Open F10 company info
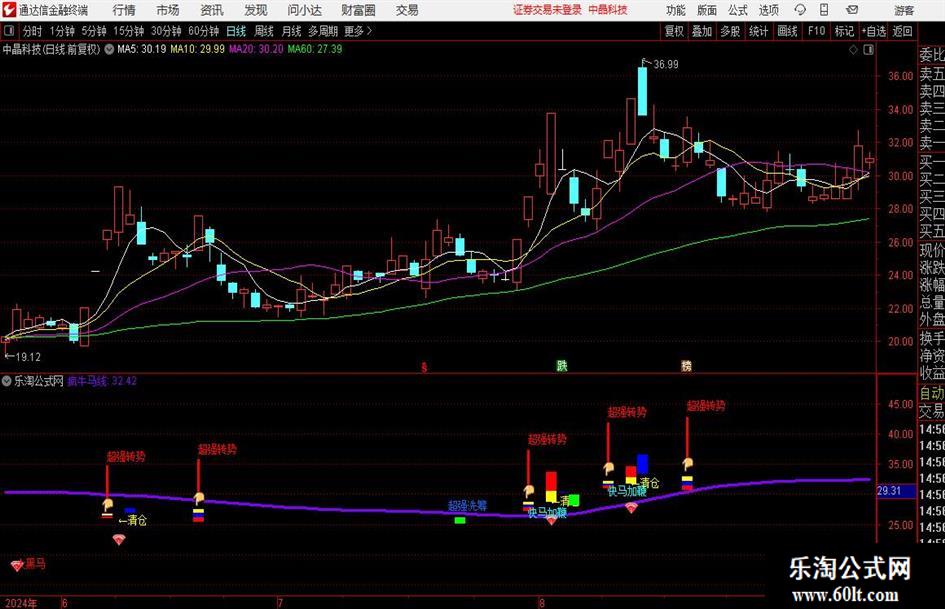The height and width of the screenshot is (609, 945). (817, 31)
